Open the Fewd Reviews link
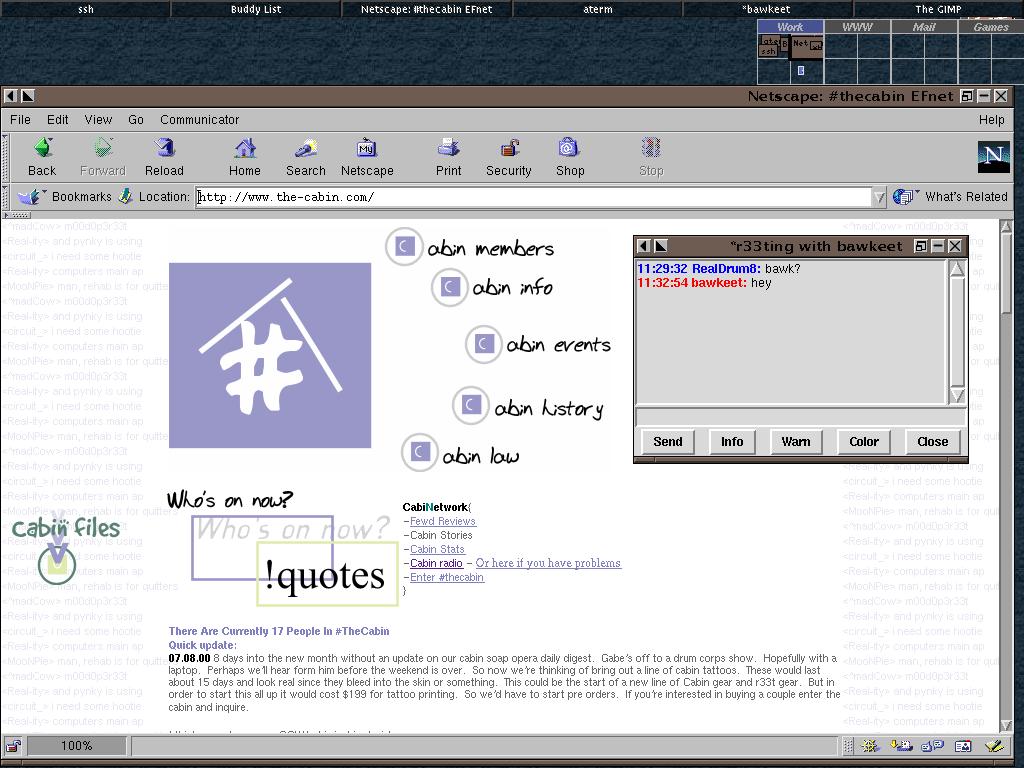 point(443,521)
